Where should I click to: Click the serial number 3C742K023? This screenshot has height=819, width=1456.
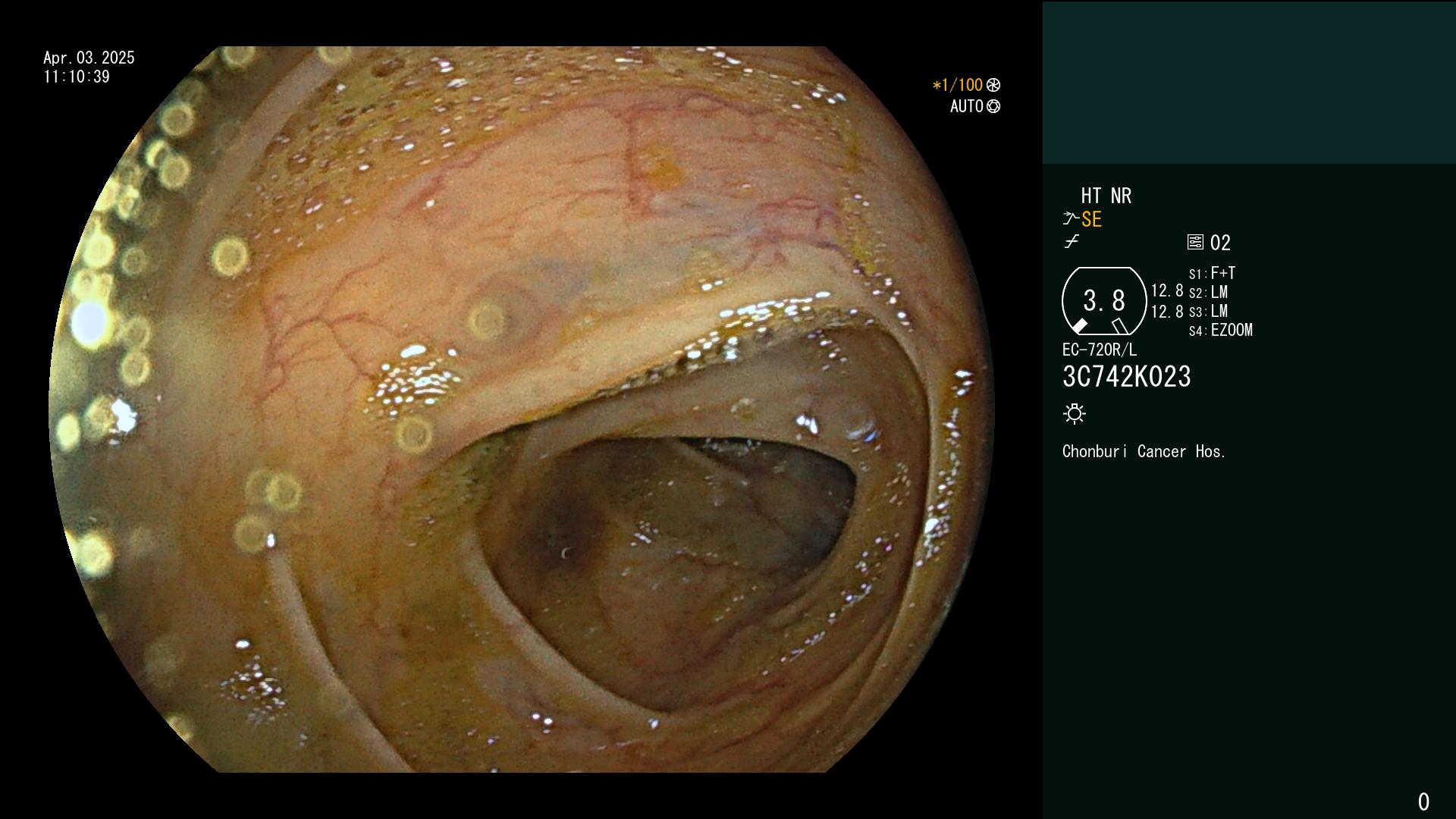(x=1127, y=377)
